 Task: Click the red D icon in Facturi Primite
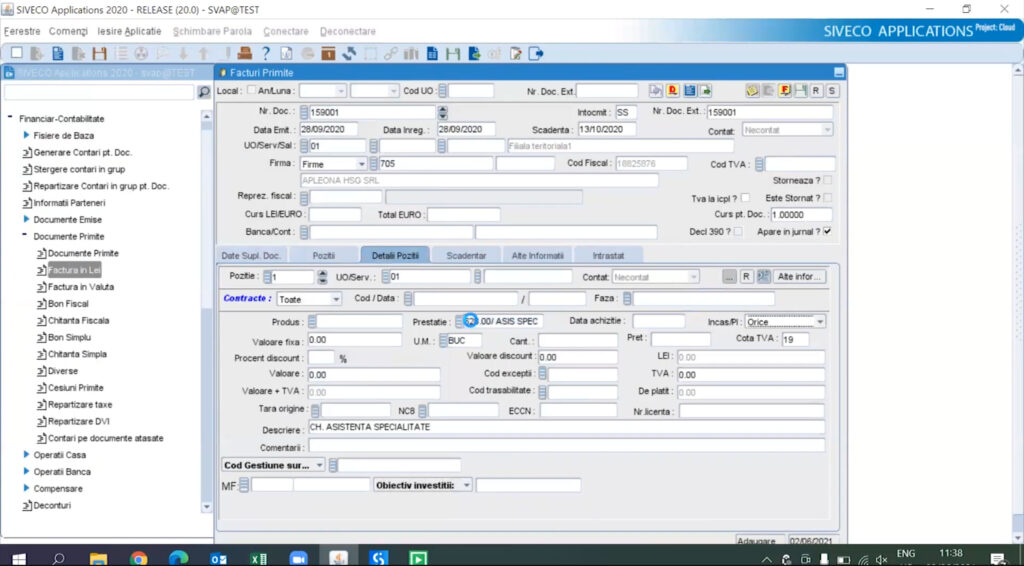pos(672,91)
